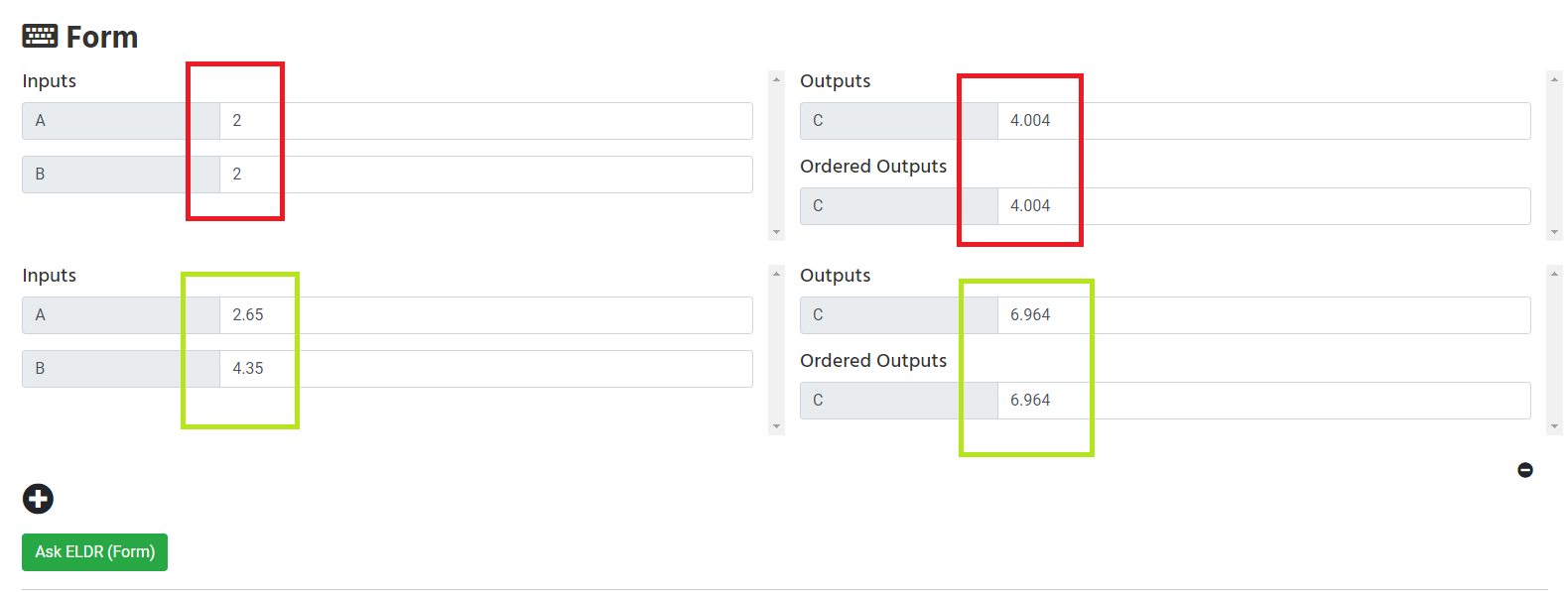Click Outputs C field showing 4.004
This screenshot has height=592, width=1568.
click(x=1263, y=121)
